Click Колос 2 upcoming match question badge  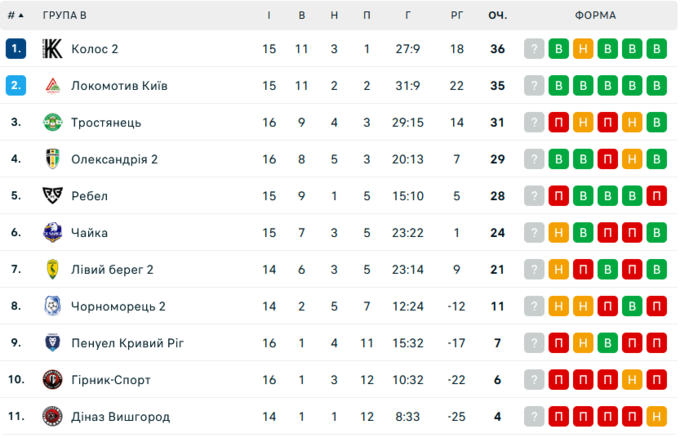(536, 49)
